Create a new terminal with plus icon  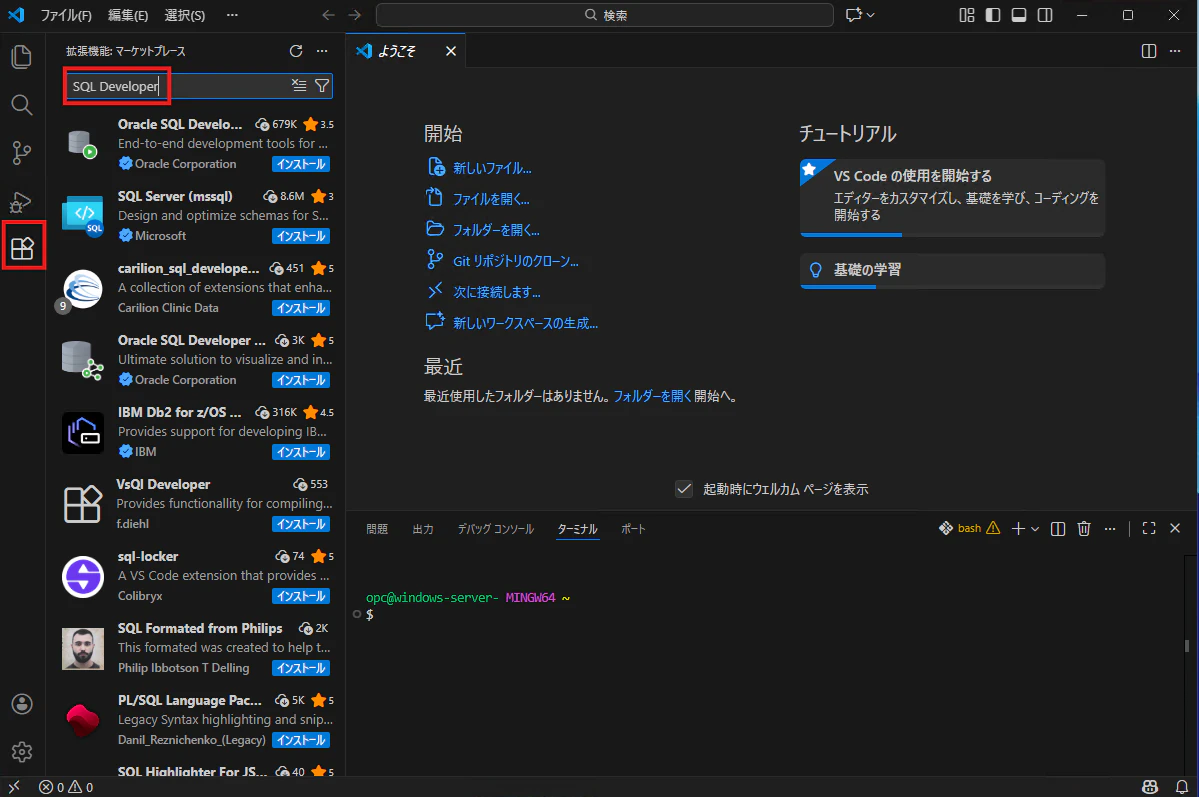coord(1018,529)
